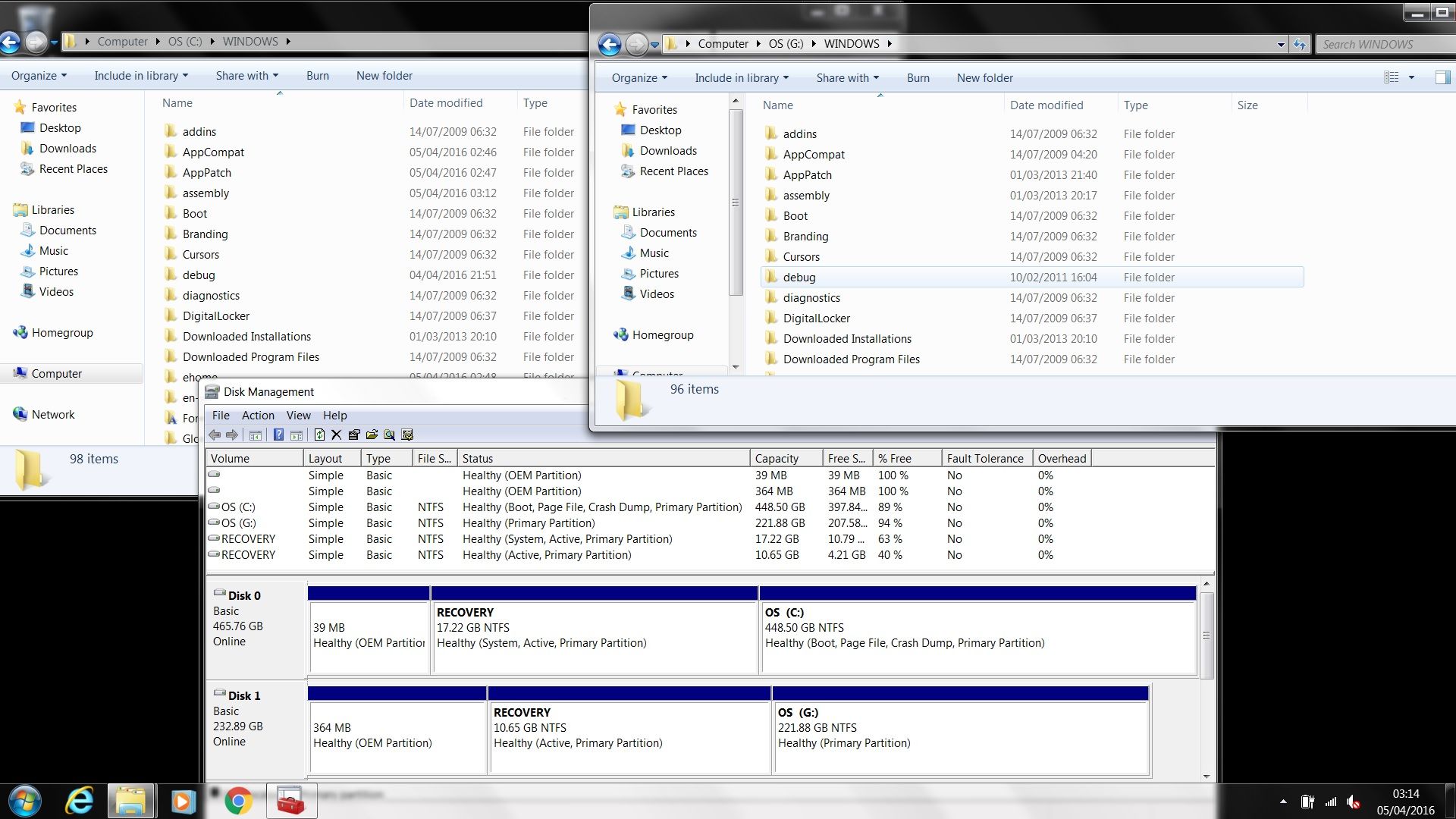Sort by % Free column header
The image size is (1456, 819).
pos(907,458)
